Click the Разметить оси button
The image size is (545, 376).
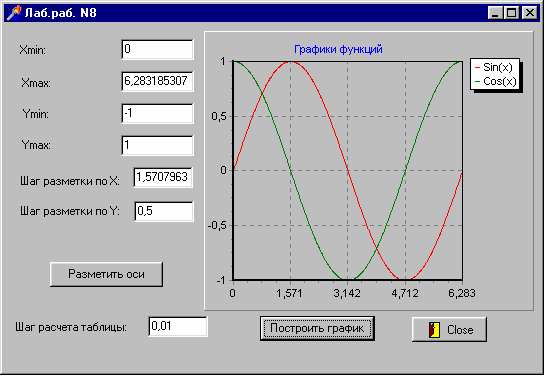pos(106,274)
